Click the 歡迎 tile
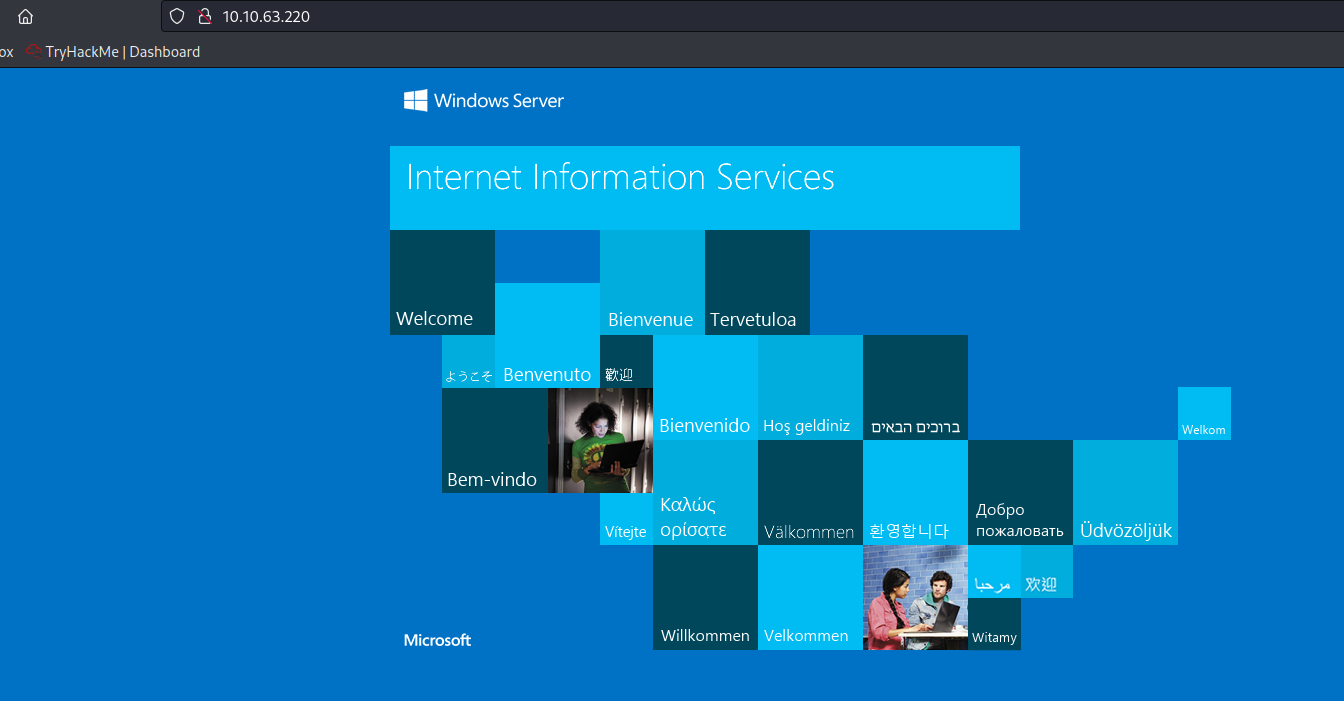 tap(626, 361)
